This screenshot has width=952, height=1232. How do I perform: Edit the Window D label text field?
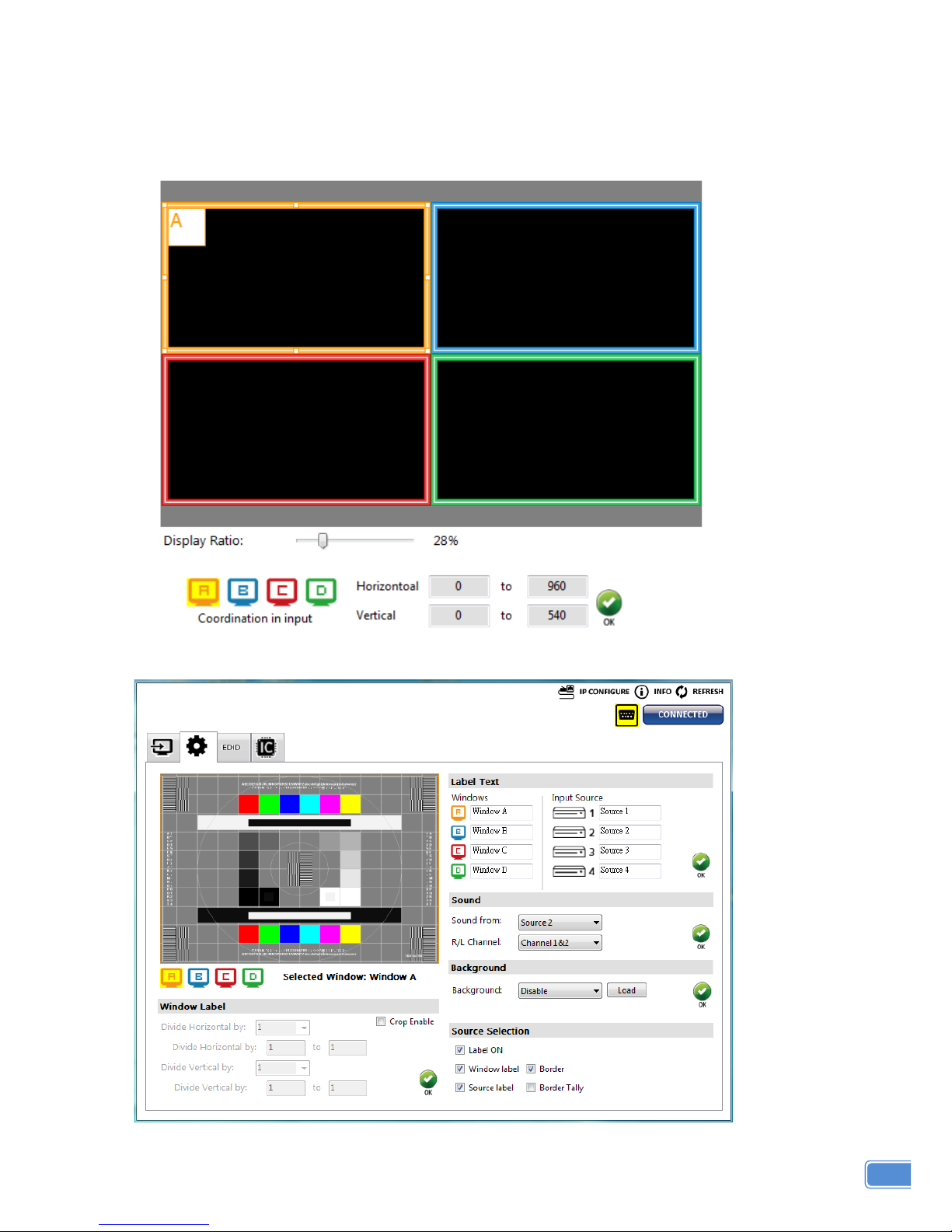pyautogui.click(x=501, y=871)
